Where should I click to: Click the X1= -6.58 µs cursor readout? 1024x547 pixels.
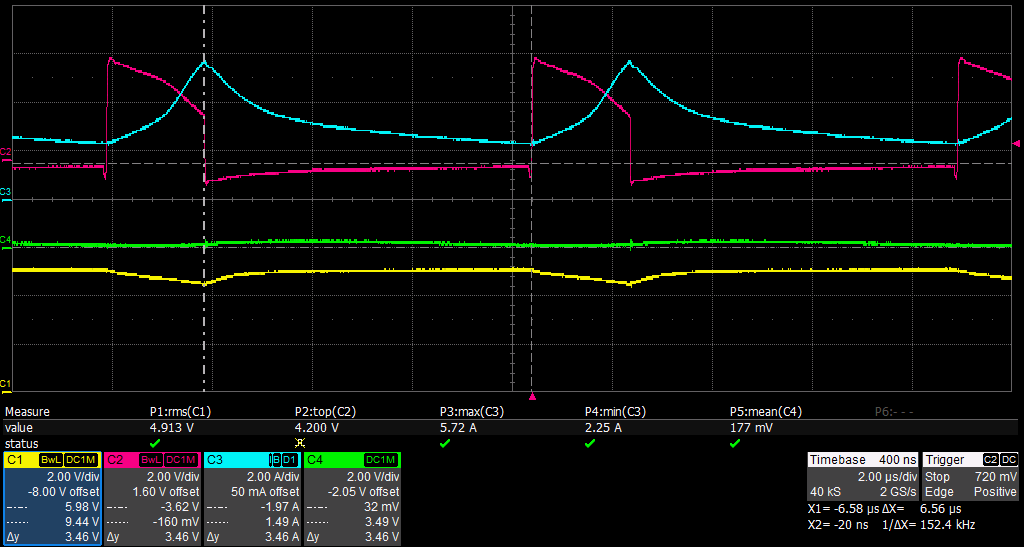coord(841,508)
